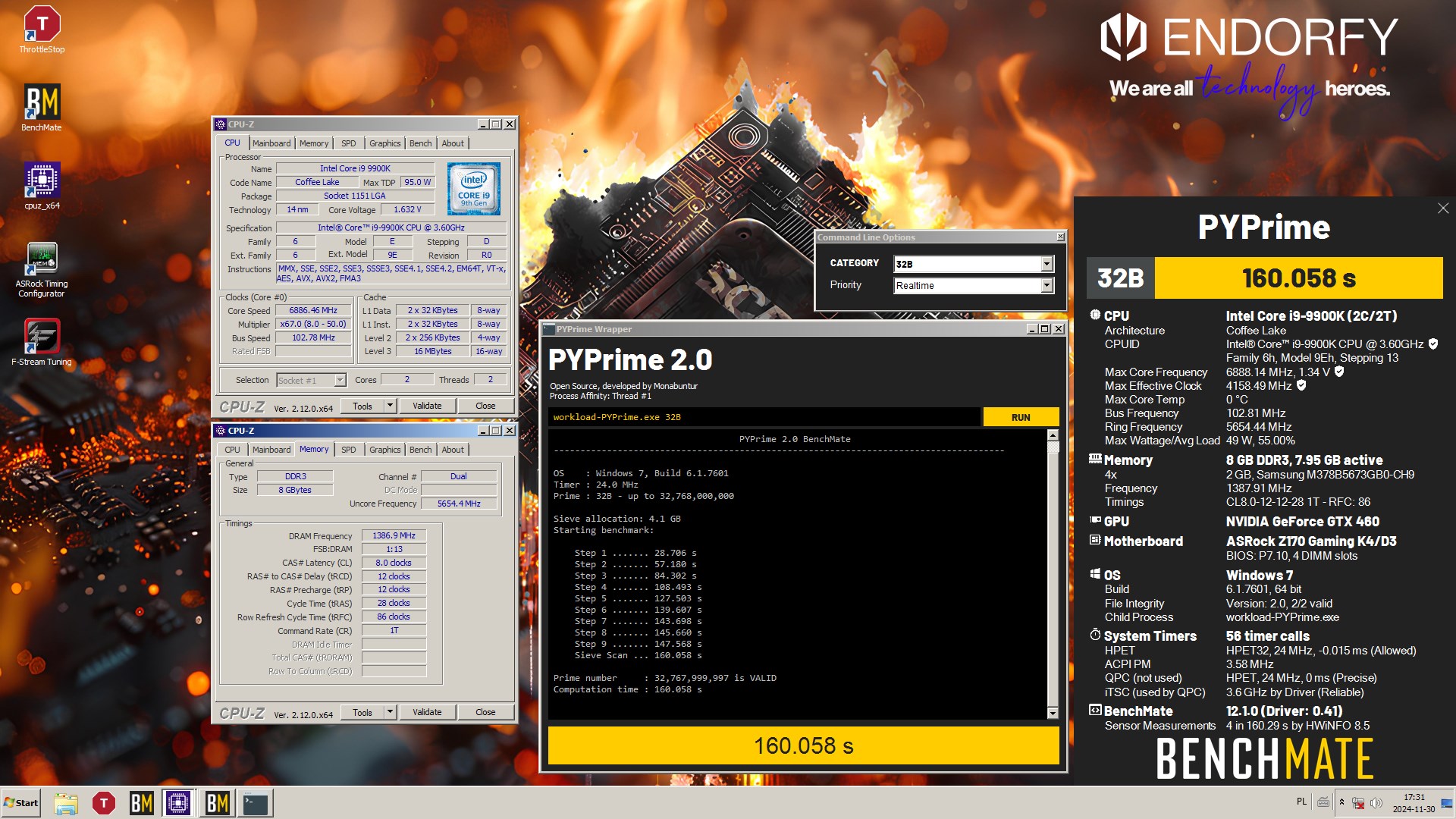Switch to ThrottleStop in the taskbar
Image resolution: width=1456 pixels, height=819 pixels.
tap(104, 803)
